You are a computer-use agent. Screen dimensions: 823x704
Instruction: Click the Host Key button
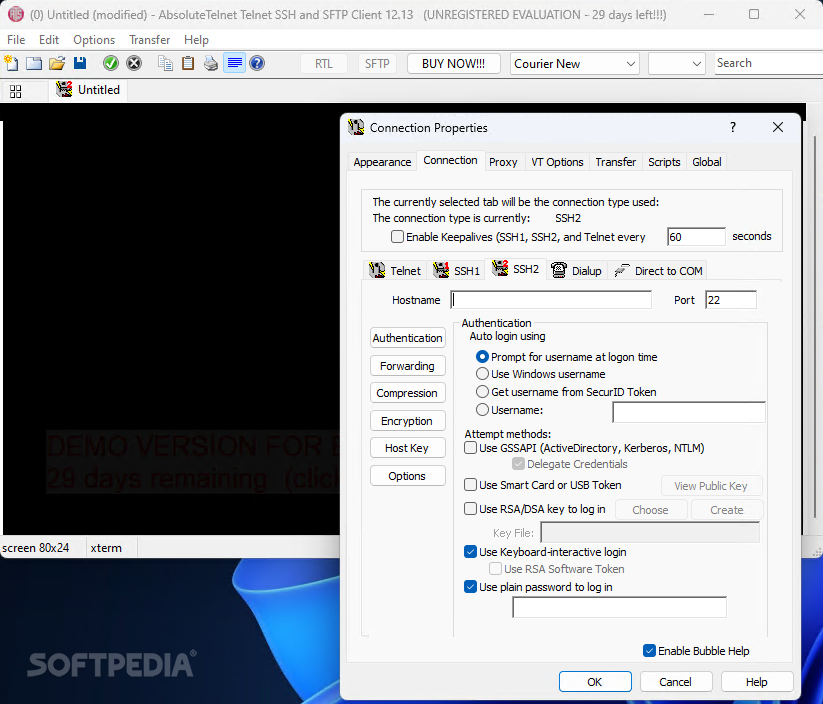[x=407, y=448]
